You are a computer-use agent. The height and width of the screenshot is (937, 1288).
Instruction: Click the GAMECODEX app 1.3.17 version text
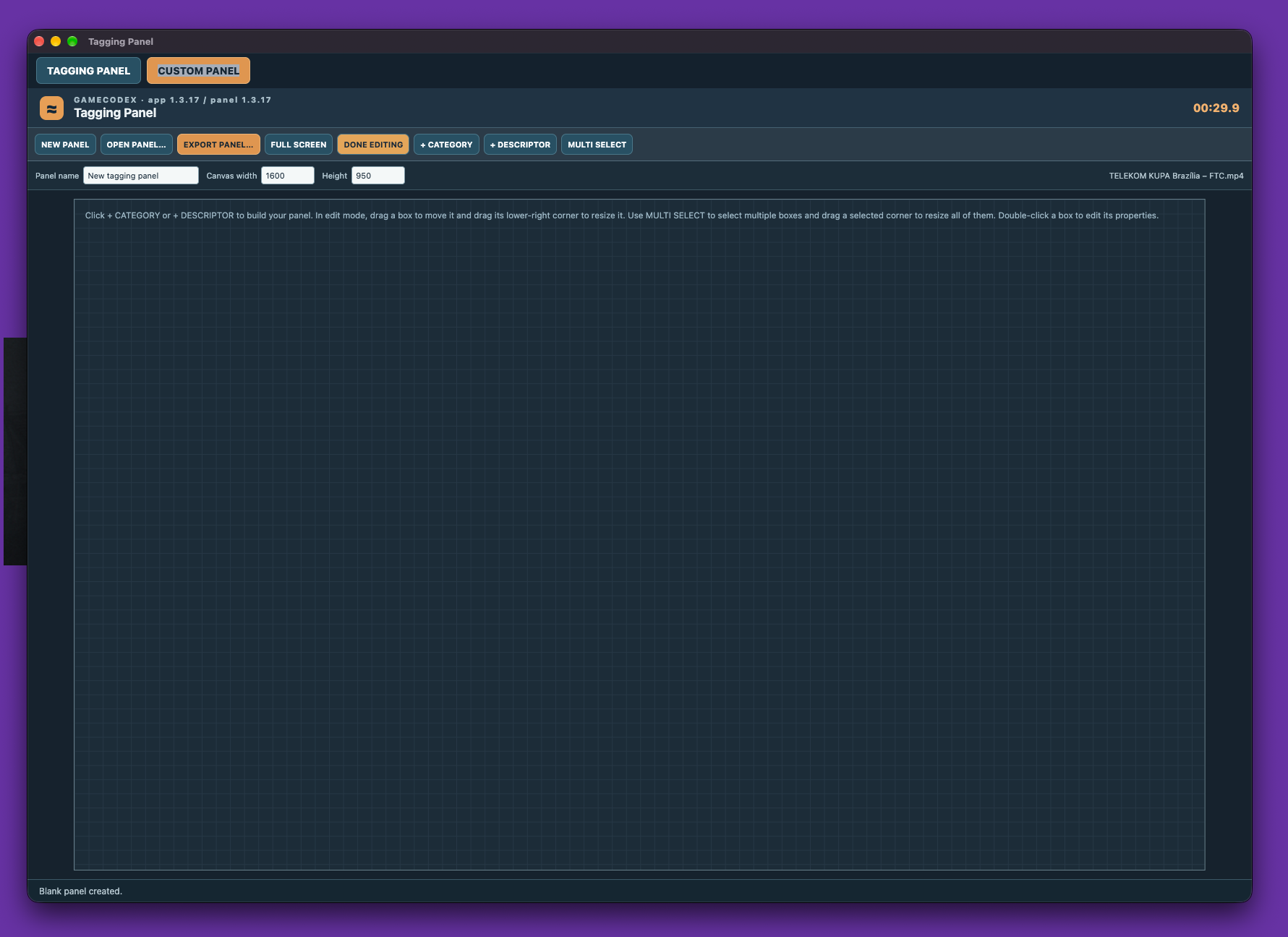point(172,100)
